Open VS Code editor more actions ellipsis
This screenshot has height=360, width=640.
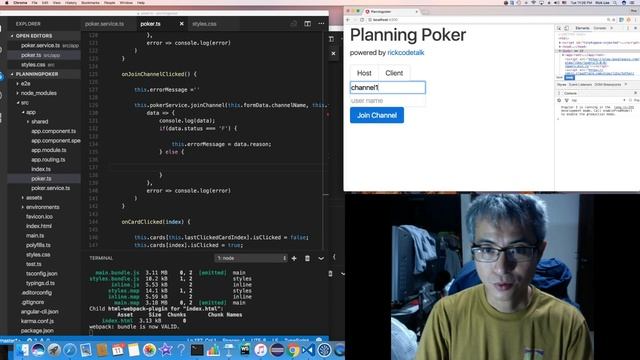coord(321,24)
